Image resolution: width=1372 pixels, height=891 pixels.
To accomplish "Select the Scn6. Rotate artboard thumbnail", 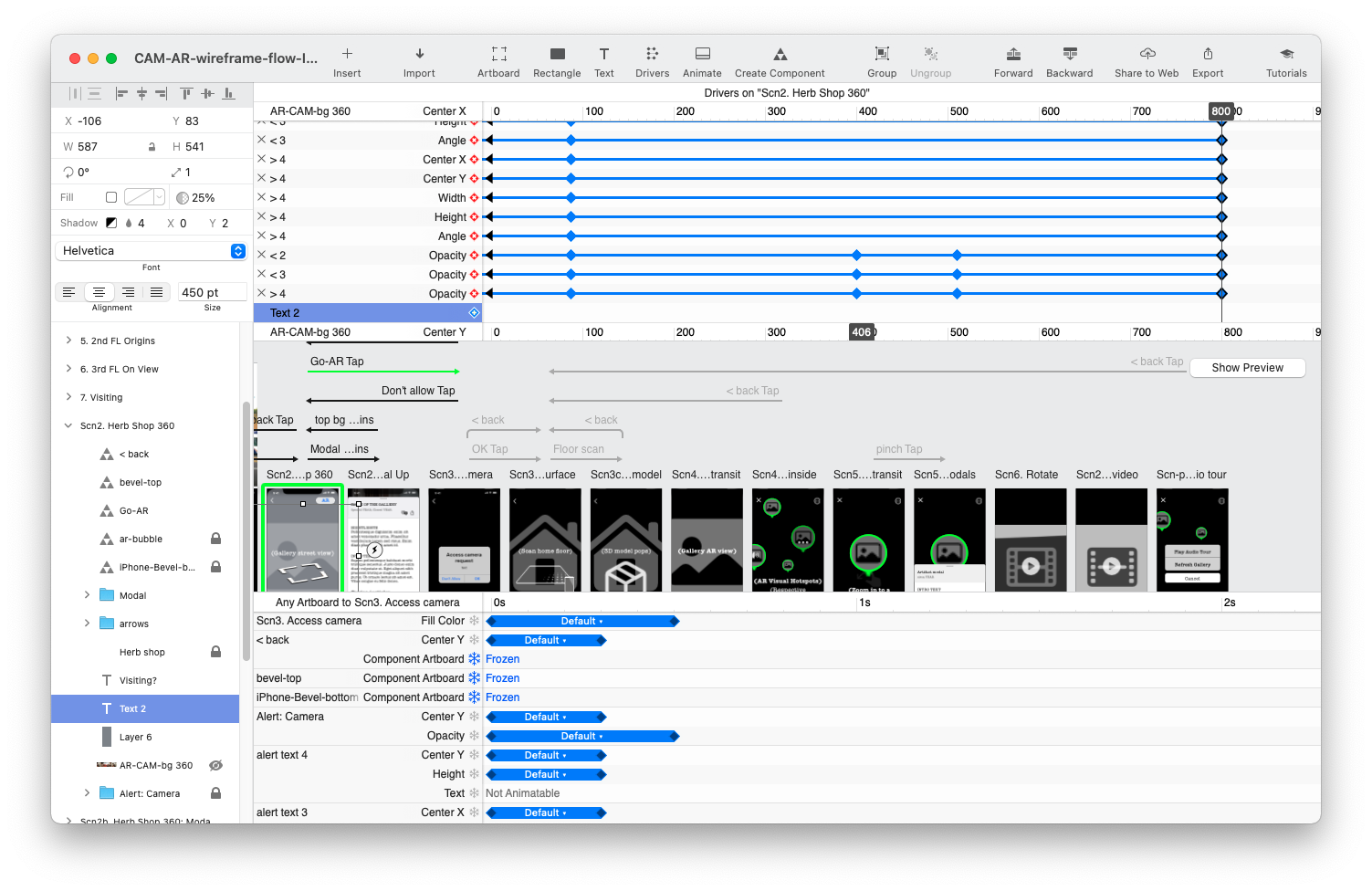I will pos(1030,540).
